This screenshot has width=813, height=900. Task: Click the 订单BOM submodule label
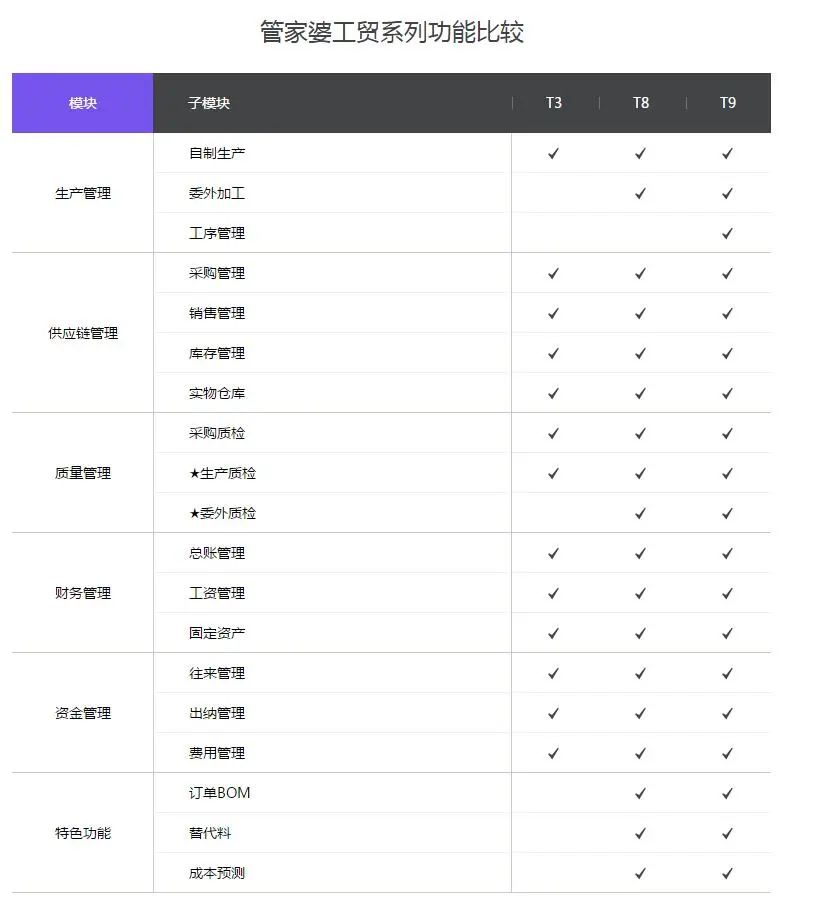pyautogui.click(x=219, y=793)
